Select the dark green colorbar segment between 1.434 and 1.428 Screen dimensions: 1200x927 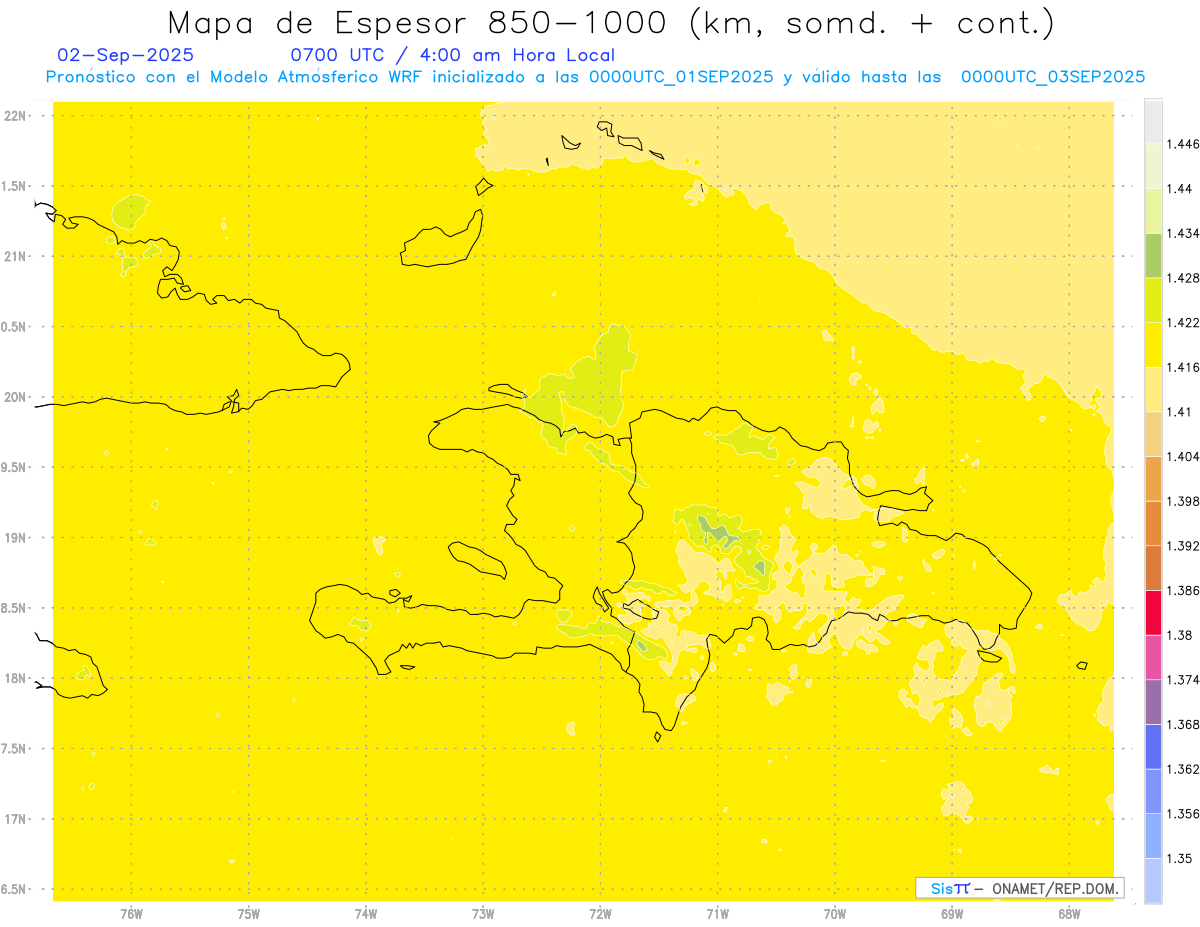[x=1153, y=255]
